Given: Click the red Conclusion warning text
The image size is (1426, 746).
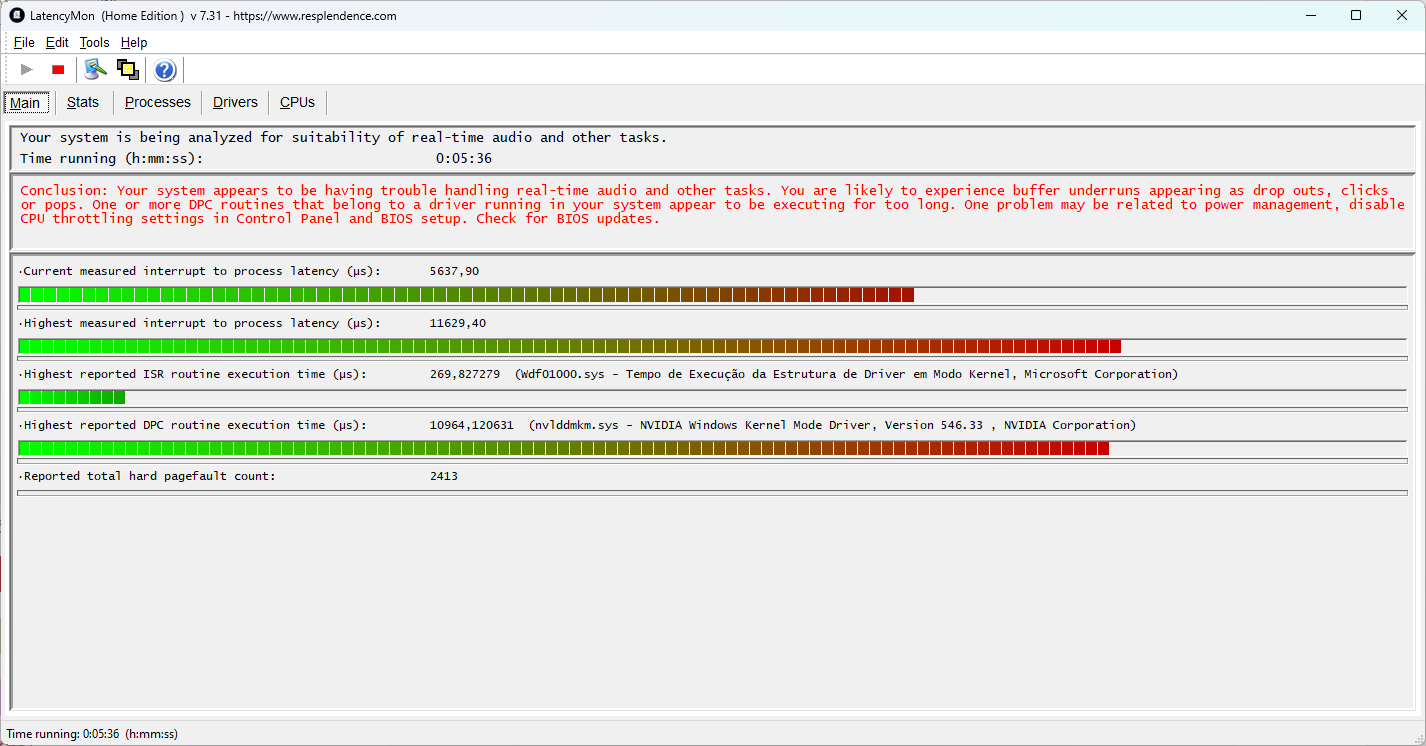Looking at the screenshot, I should click(712, 204).
